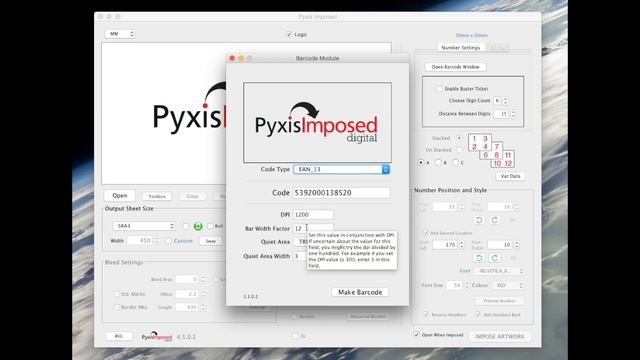Click the REG button at bottom left
Image resolution: width=640 pixels, height=360 pixels.
click(119, 336)
